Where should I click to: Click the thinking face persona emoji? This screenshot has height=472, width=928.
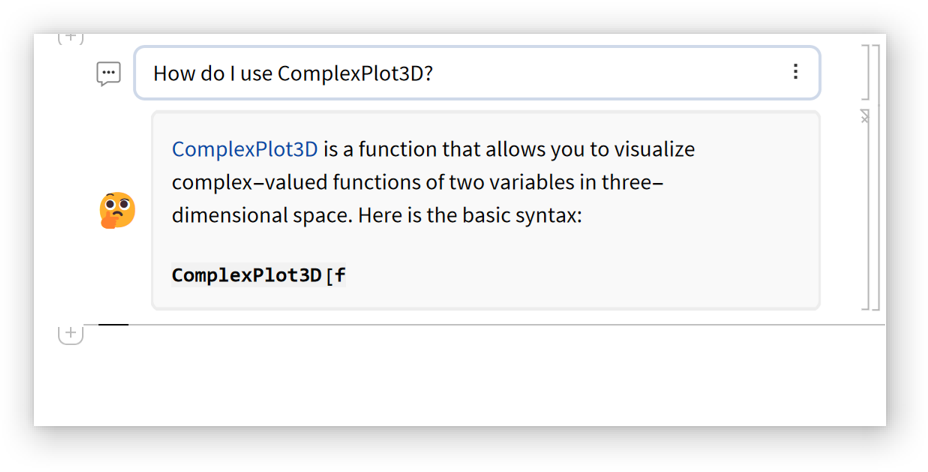[117, 210]
